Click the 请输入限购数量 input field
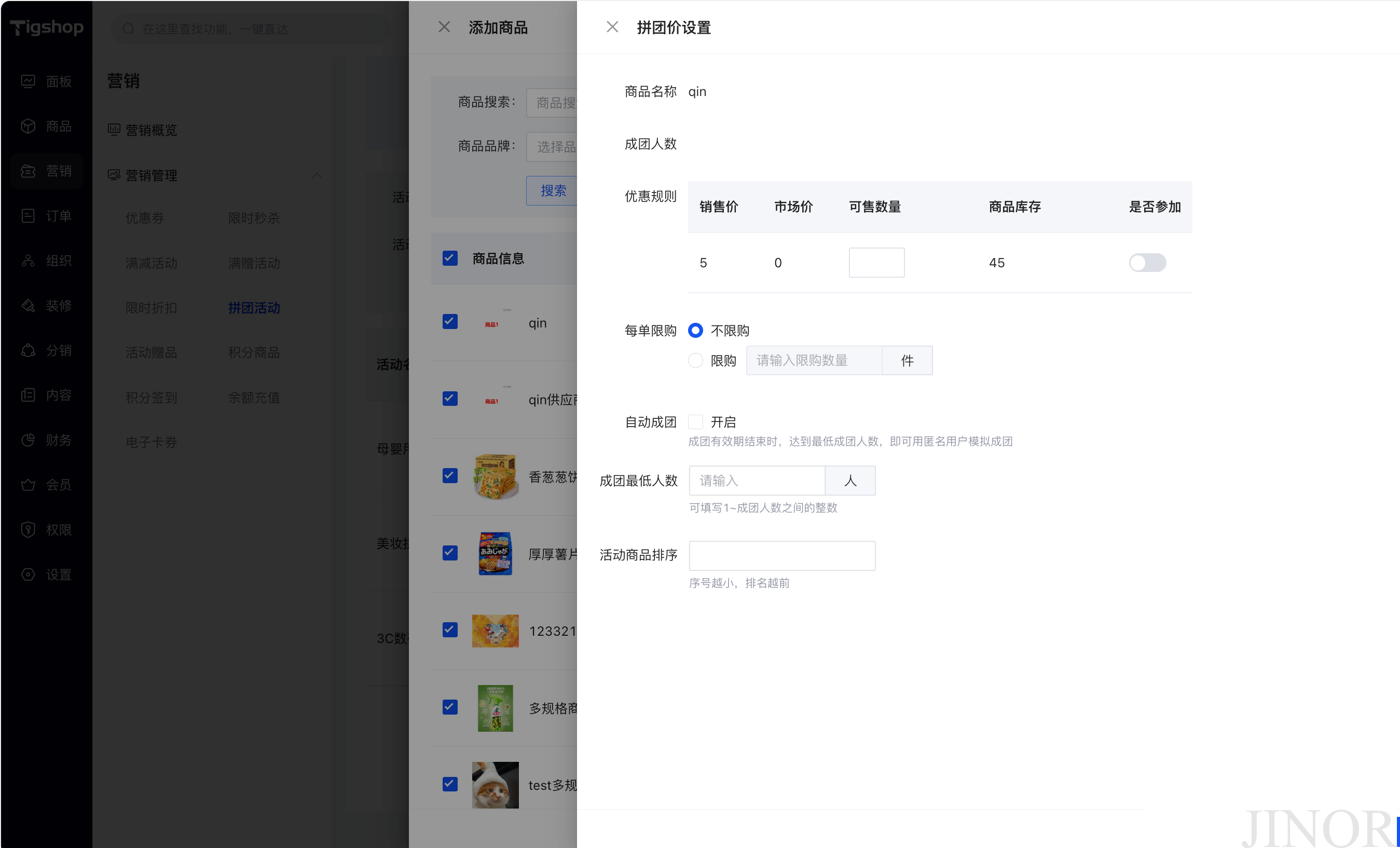This screenshot has width=1400, height=848. click(x=814, y=360)
